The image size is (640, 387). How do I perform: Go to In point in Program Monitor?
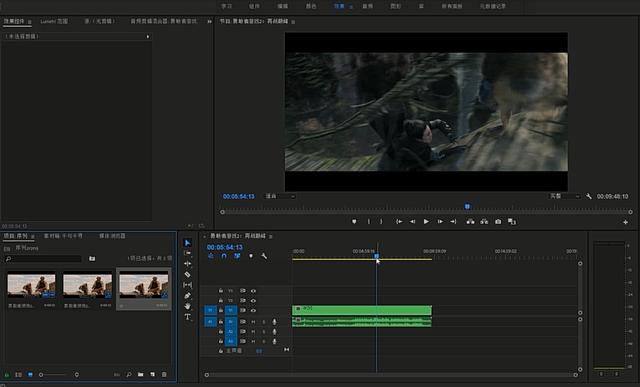399,222
